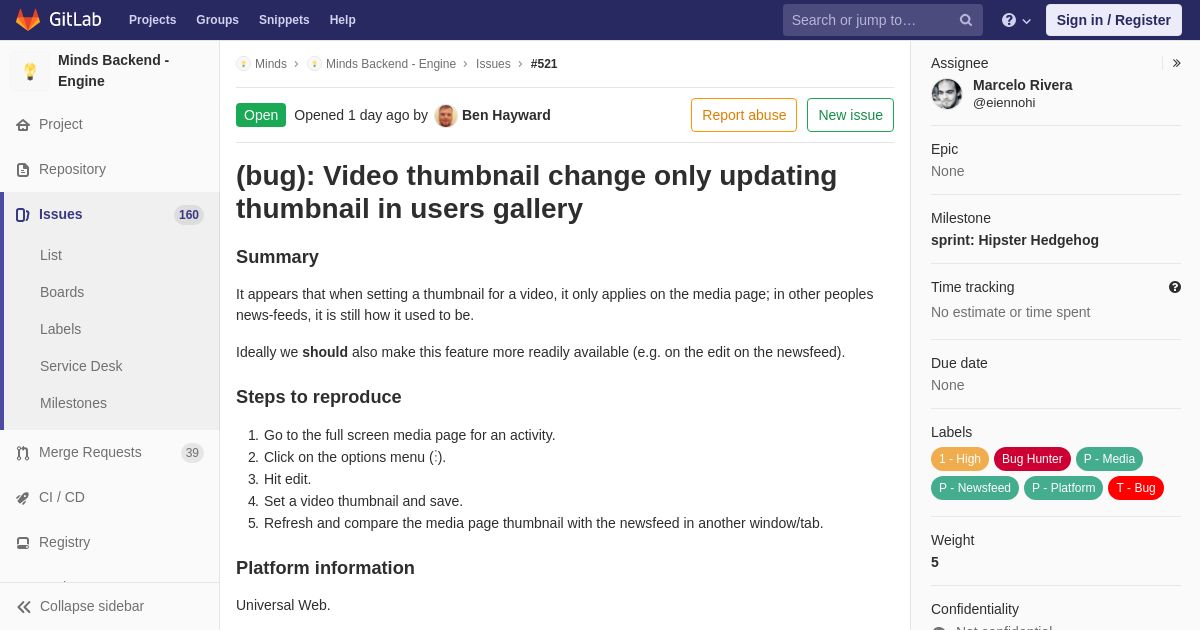Click the Platform information heading
Screen dimensions: 1200x630
point(325,568)
